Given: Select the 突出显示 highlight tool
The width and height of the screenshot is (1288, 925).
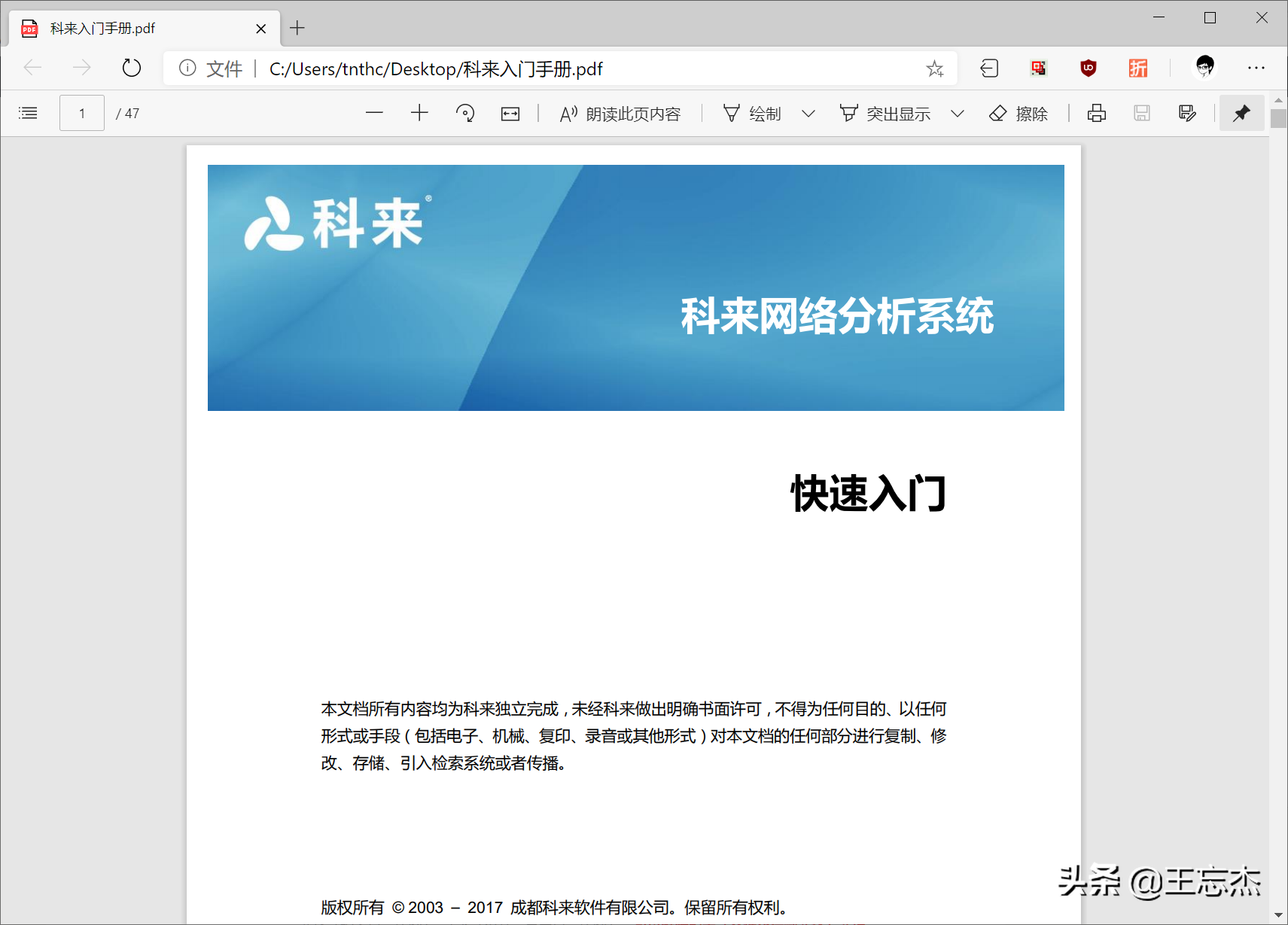Looking at the screenshot, I should tap(885, 114).
